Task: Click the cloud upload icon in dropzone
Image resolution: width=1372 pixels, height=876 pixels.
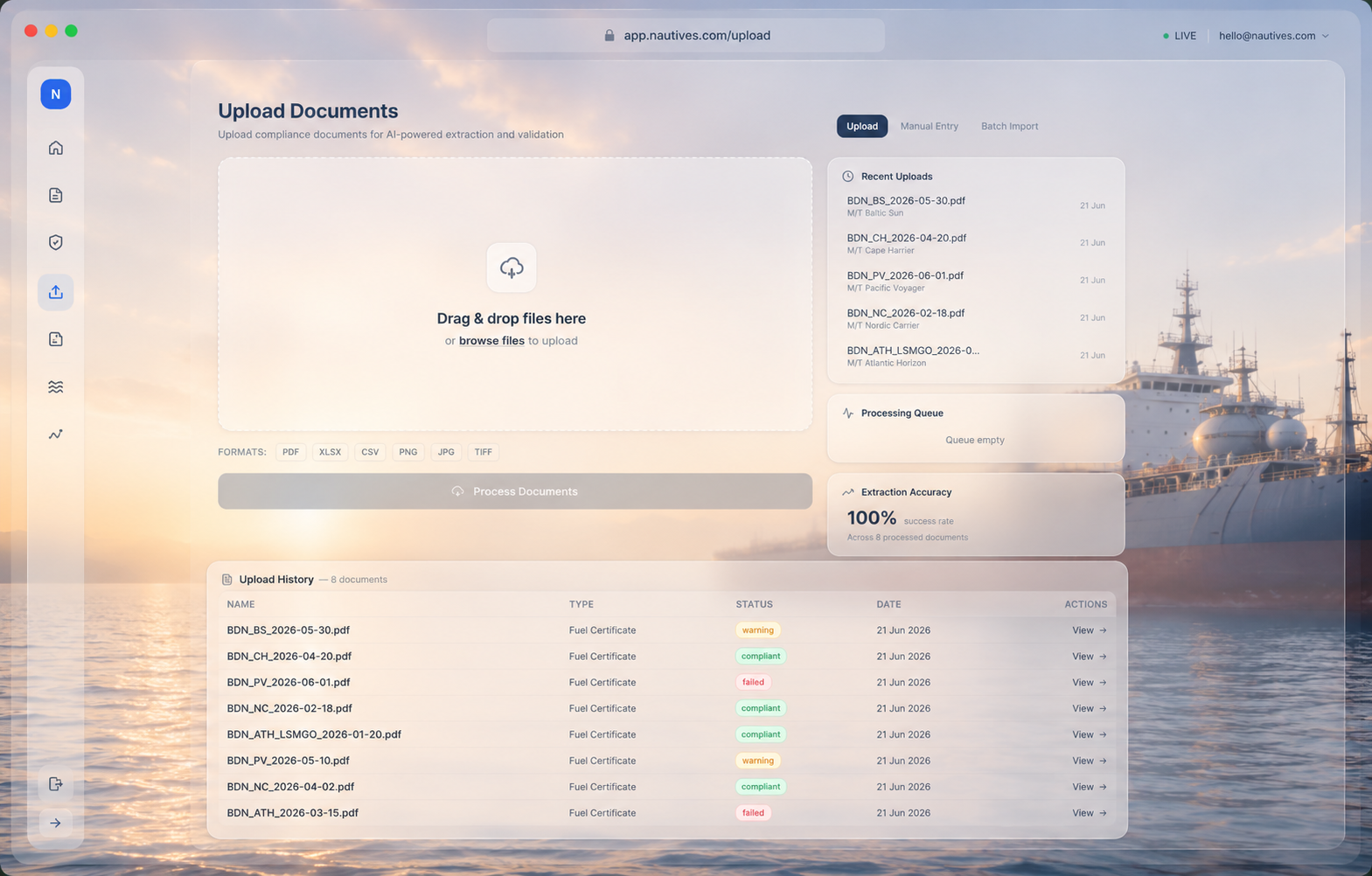Action: point(512,268)
